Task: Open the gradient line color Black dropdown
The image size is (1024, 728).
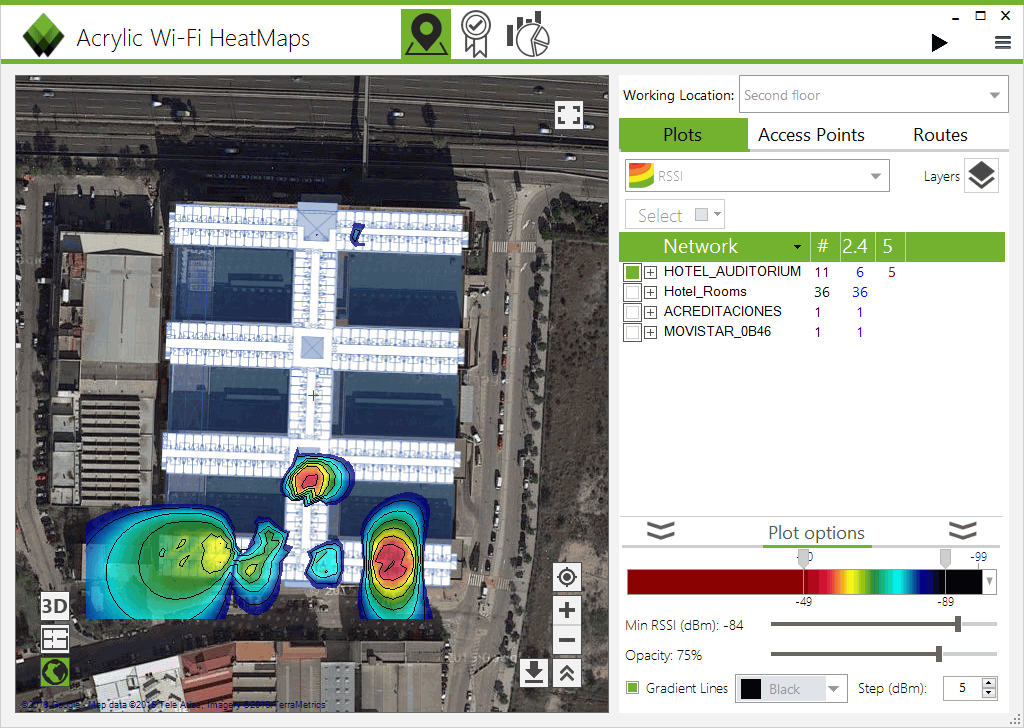Action: tap(792, 689)
